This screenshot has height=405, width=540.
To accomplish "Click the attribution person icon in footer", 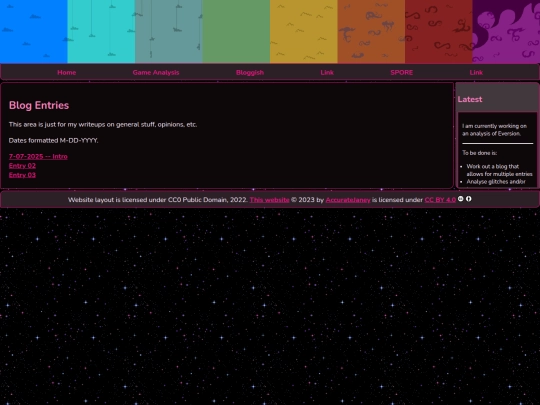I will pos(468,199).
